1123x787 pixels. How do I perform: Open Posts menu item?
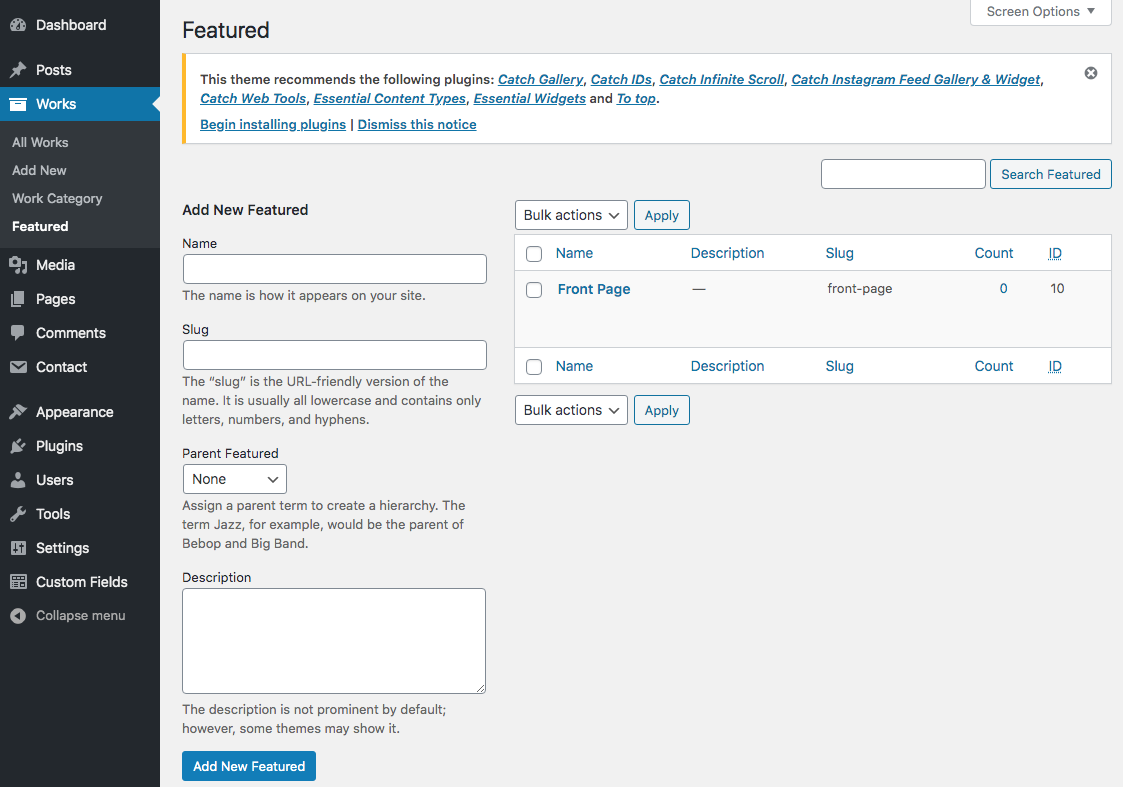pyautogui.click(x=54, y=70)
